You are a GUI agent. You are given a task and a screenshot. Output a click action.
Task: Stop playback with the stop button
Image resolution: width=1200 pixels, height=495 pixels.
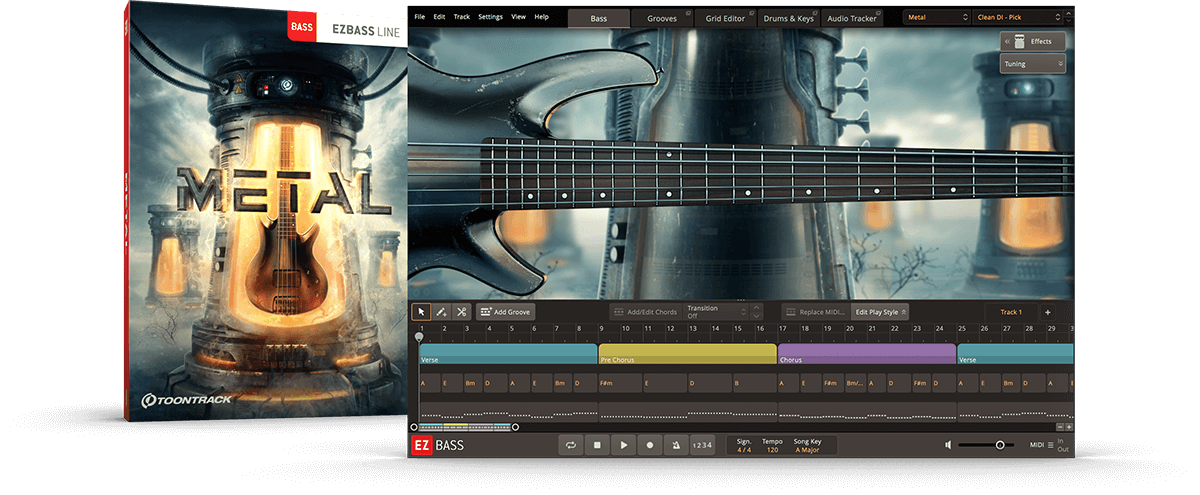[x=597, y=445]
